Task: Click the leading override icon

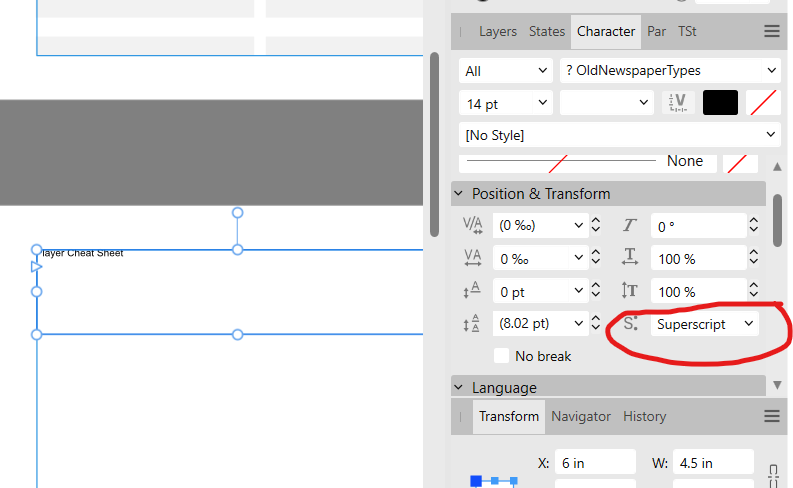Action: [472, 324]
